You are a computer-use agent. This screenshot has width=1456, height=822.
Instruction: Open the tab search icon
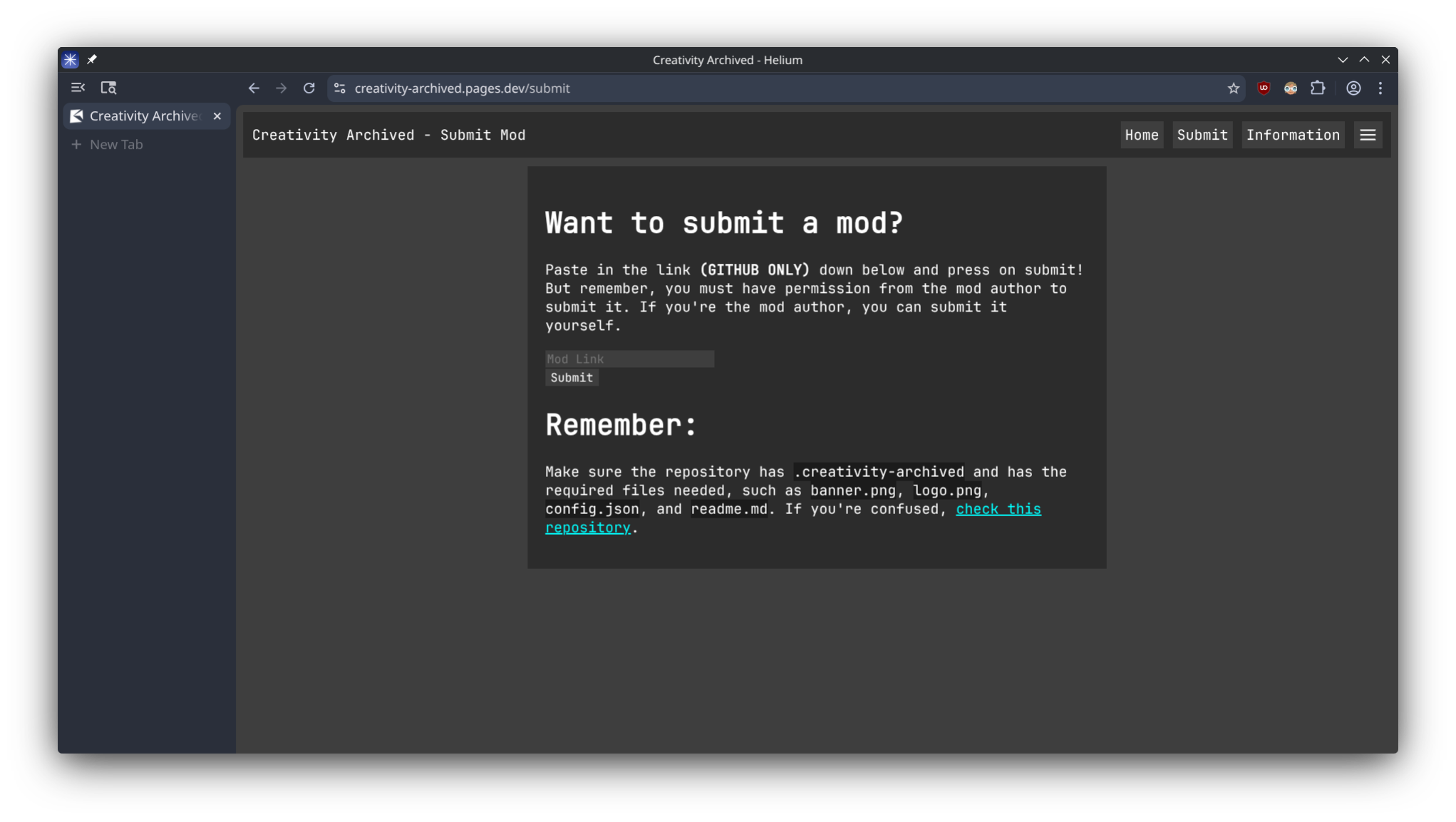point(108,88)
